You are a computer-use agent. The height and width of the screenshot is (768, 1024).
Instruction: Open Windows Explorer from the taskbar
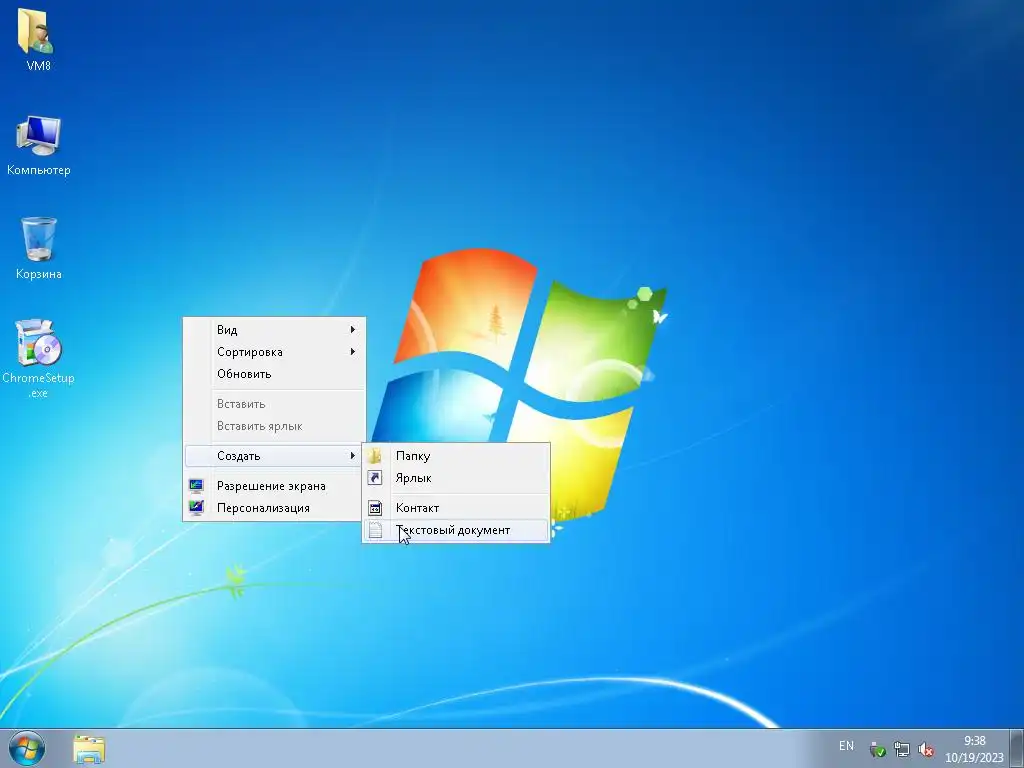click(89, 749)
